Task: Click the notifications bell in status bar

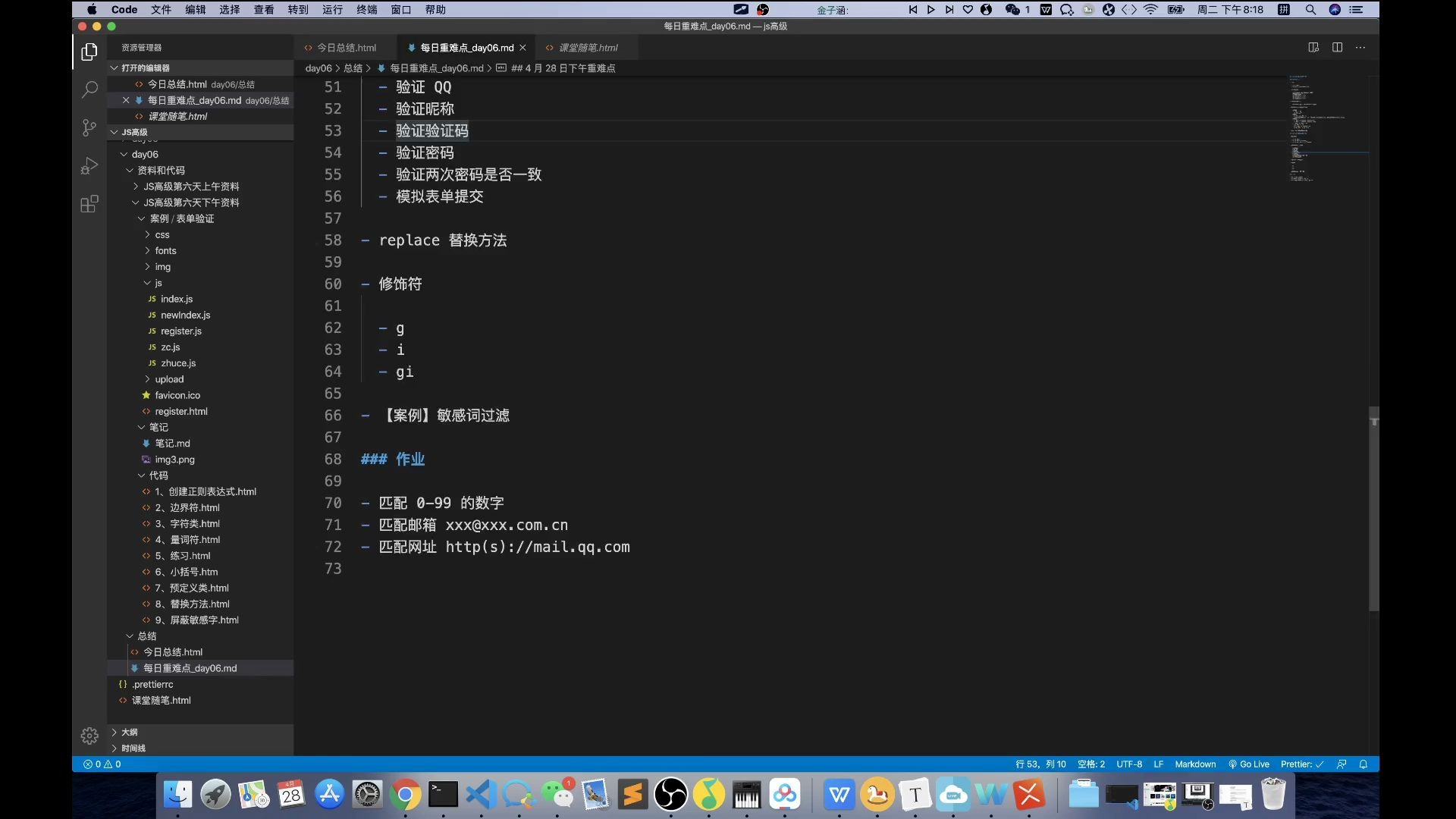Action: 1363,764
